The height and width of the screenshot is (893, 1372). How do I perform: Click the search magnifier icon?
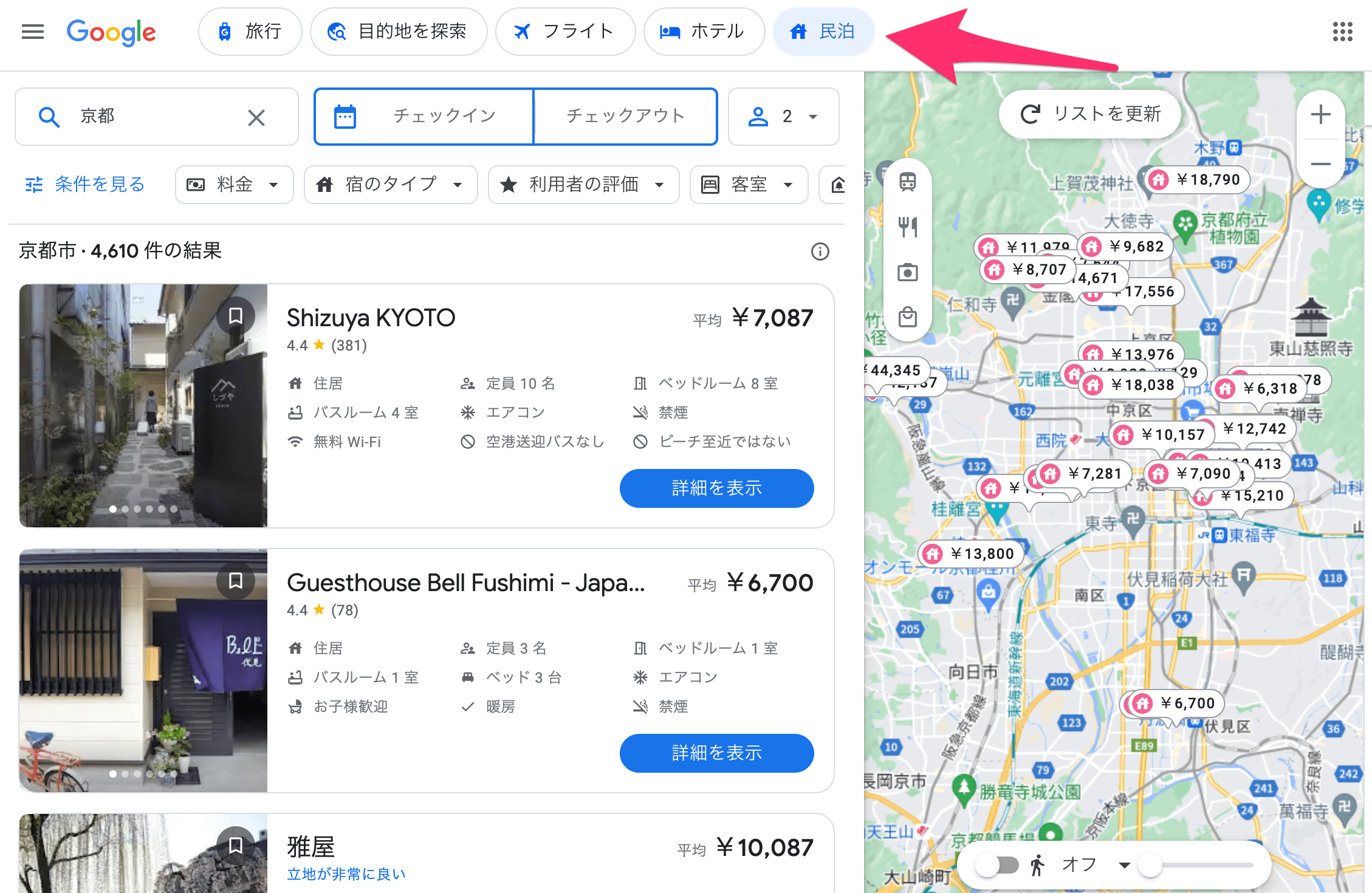[x=49, y=117]
